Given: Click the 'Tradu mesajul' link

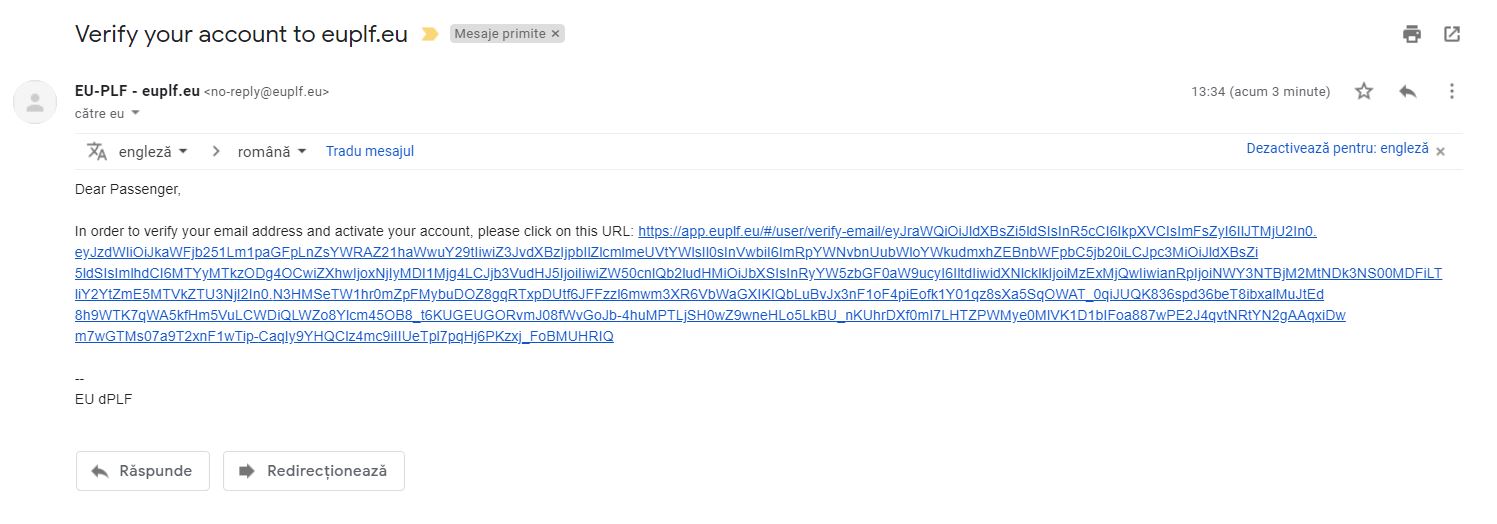Looking at the screenshot, I should tap(370, 151).
